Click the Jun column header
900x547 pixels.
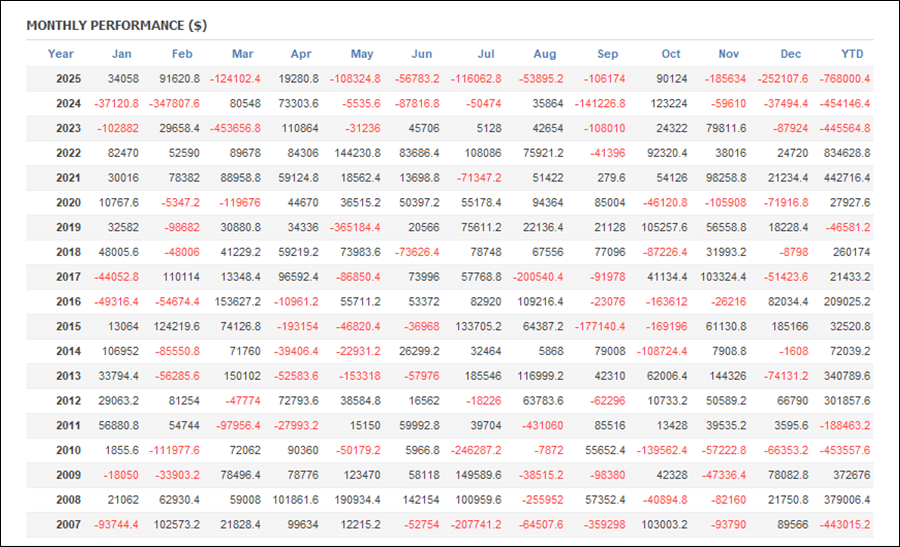pos(422,54)
